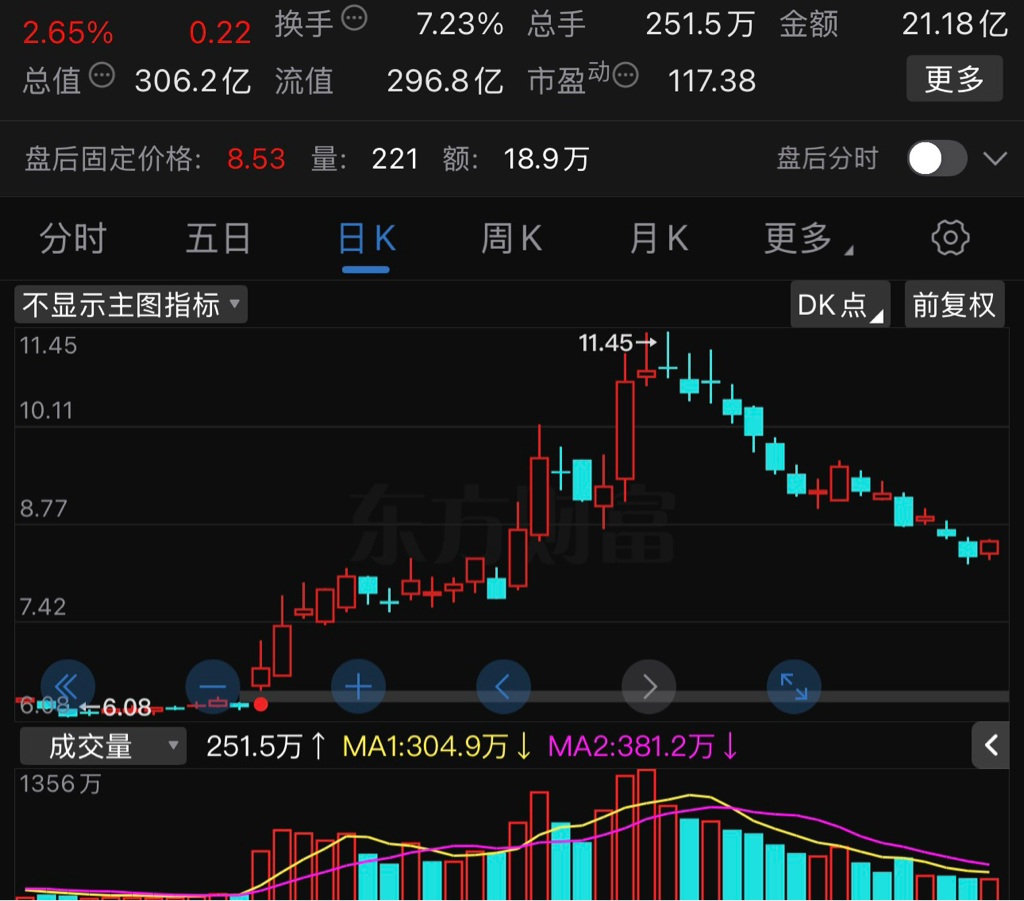
Task: Tap the 11.45 high price label
Action: (606, 343)
